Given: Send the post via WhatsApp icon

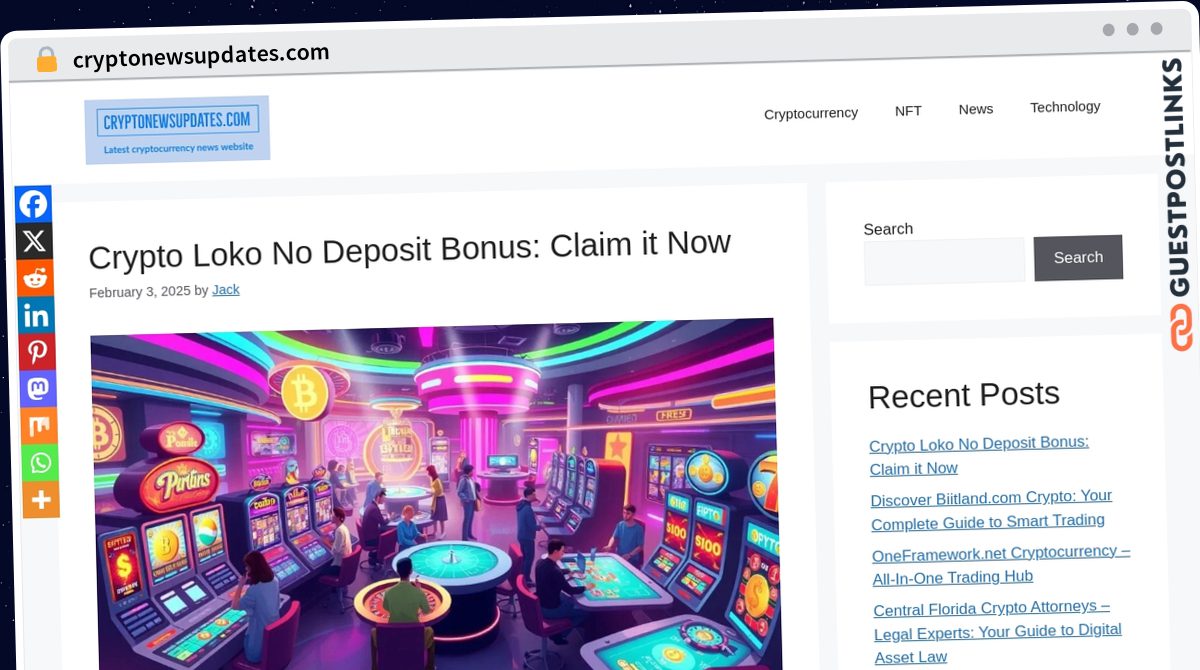Looking at the screenshot, I should [40, 463].
